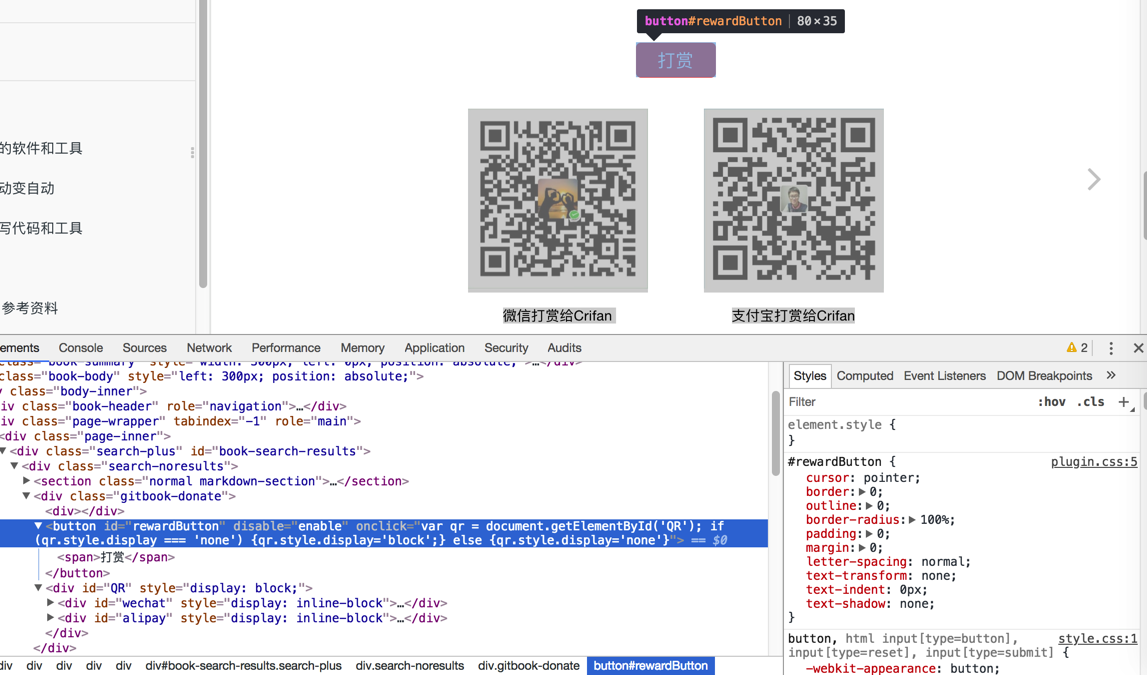
Task: Click the #rewardButton selector text
Action: 835,462
